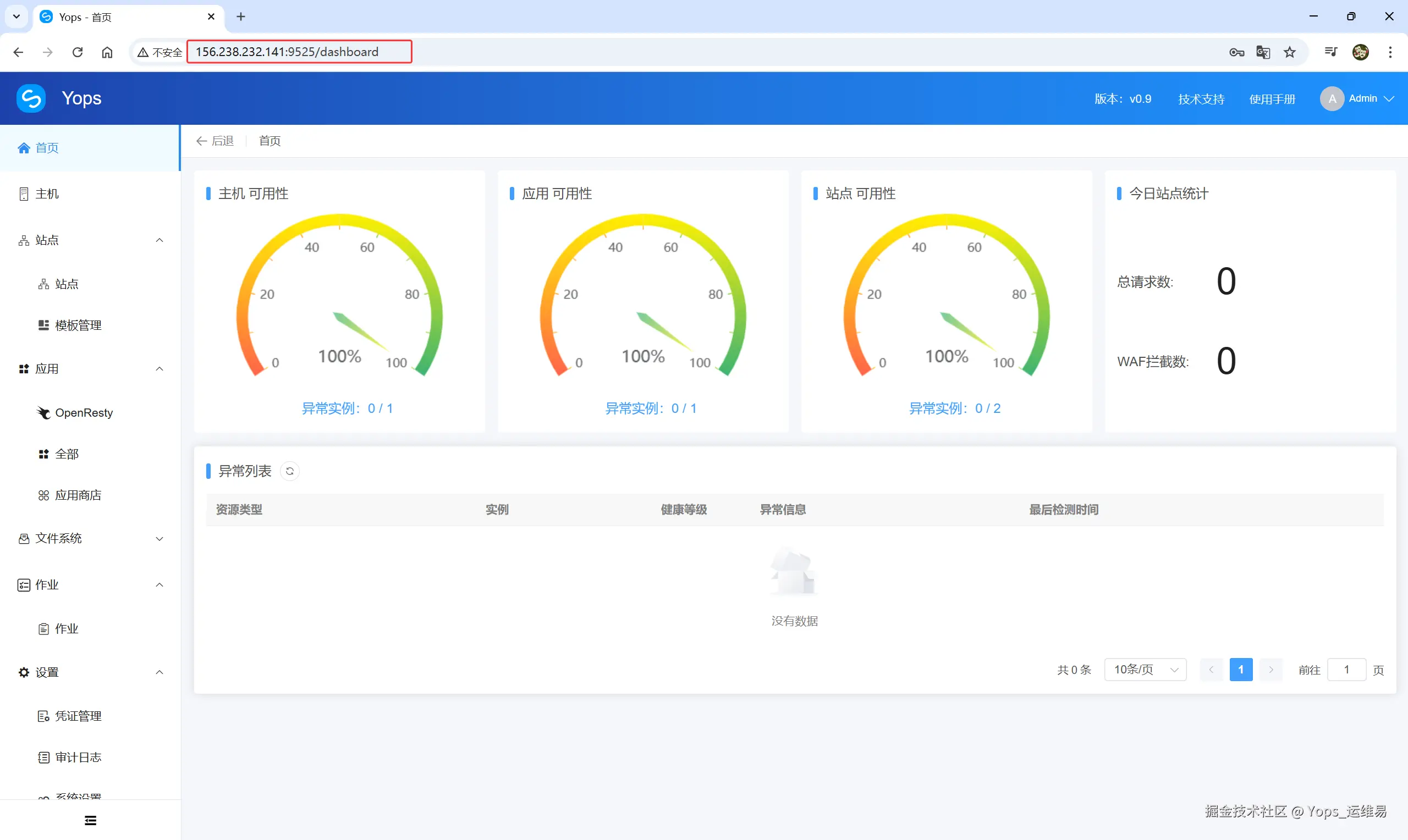
Task: Collapse the 设置 sidebar group
Action: (159, 672)
